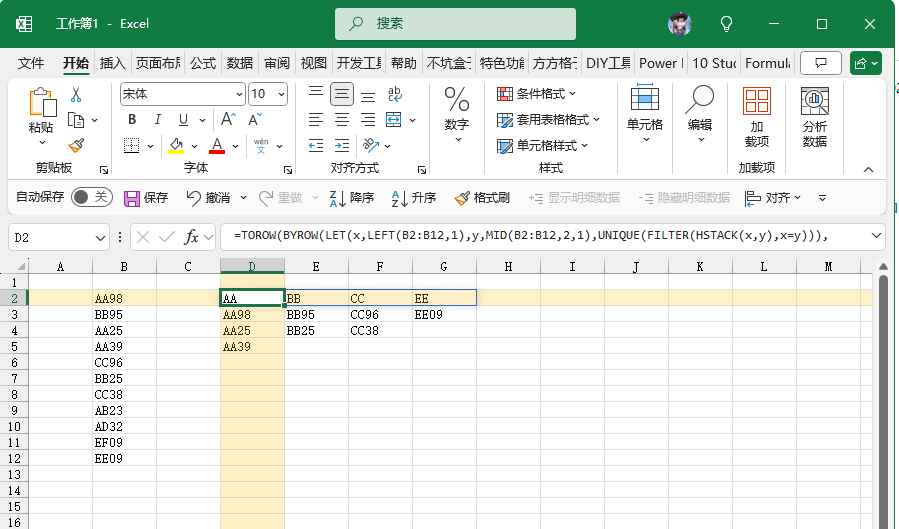Image resolution: width=899 pixels, height=529 pixels.
Task: Apply Underline formatting
Action: 183,119
